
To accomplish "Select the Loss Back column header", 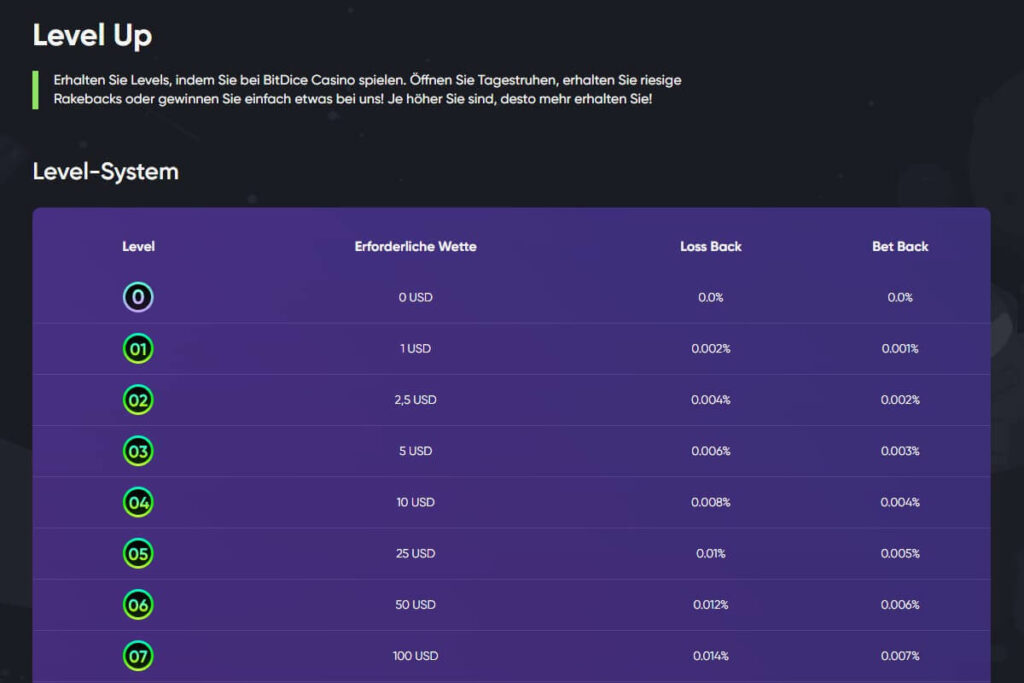I will click(711, 246).
